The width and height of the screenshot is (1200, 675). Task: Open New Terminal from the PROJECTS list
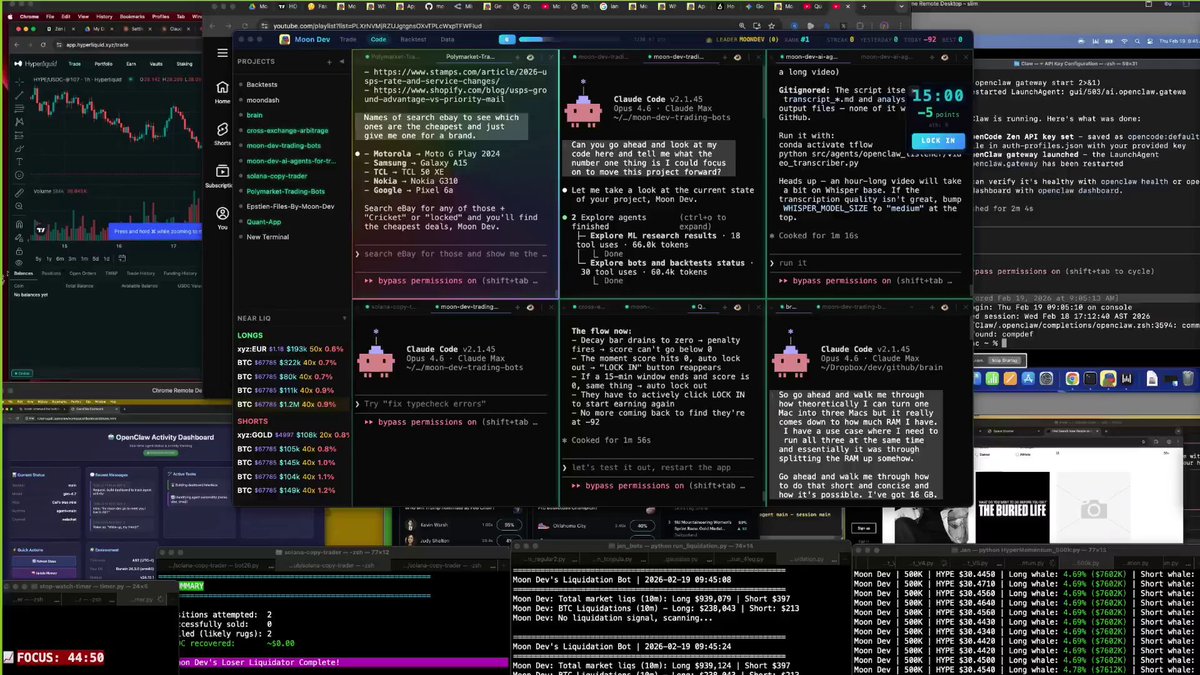[268, 237]
